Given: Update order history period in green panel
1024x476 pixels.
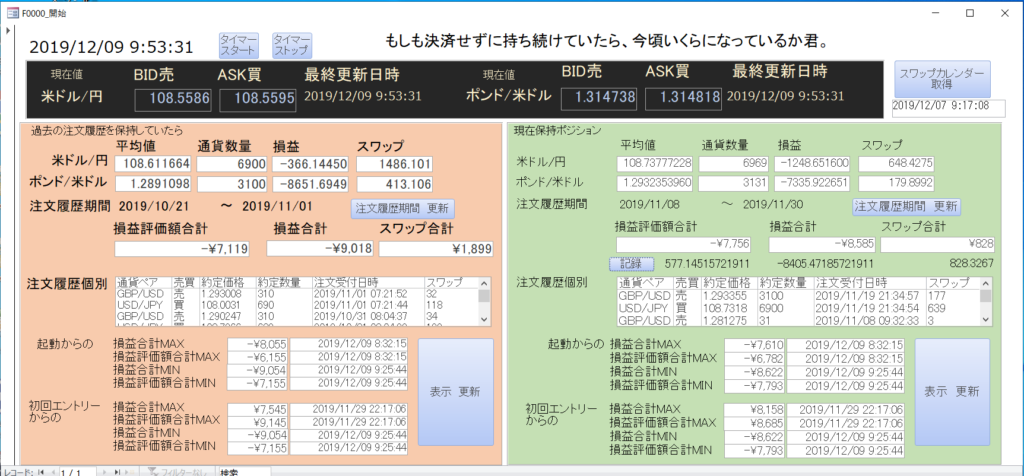Looking at the screenshot, I should (904, 206).
